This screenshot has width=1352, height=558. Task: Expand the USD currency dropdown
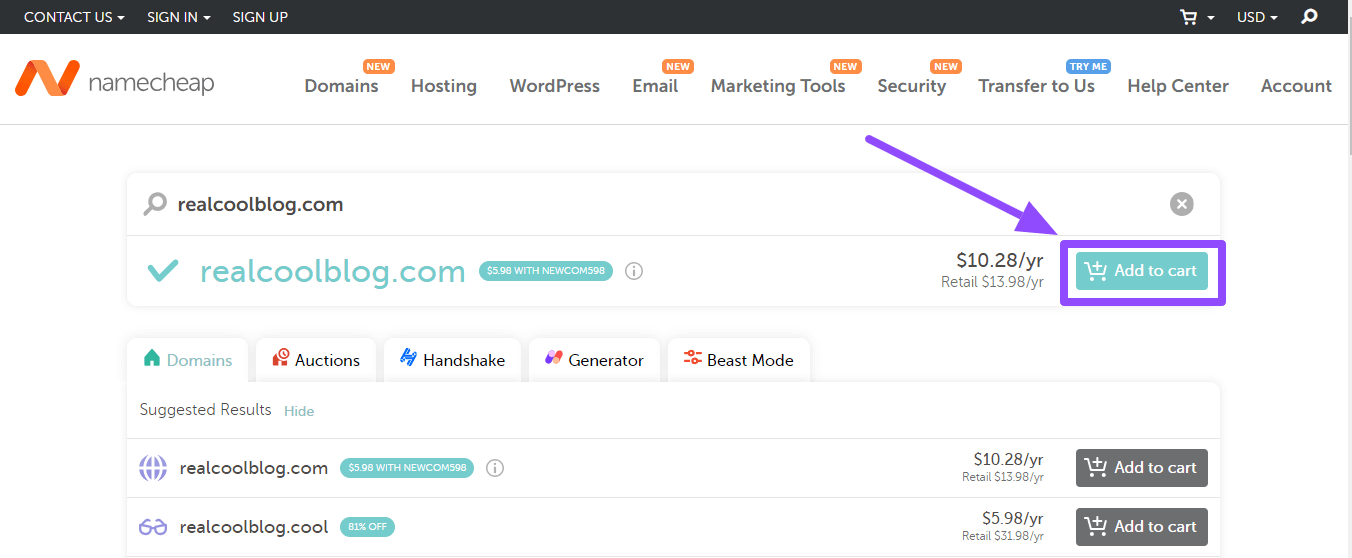click(1257, 17)
